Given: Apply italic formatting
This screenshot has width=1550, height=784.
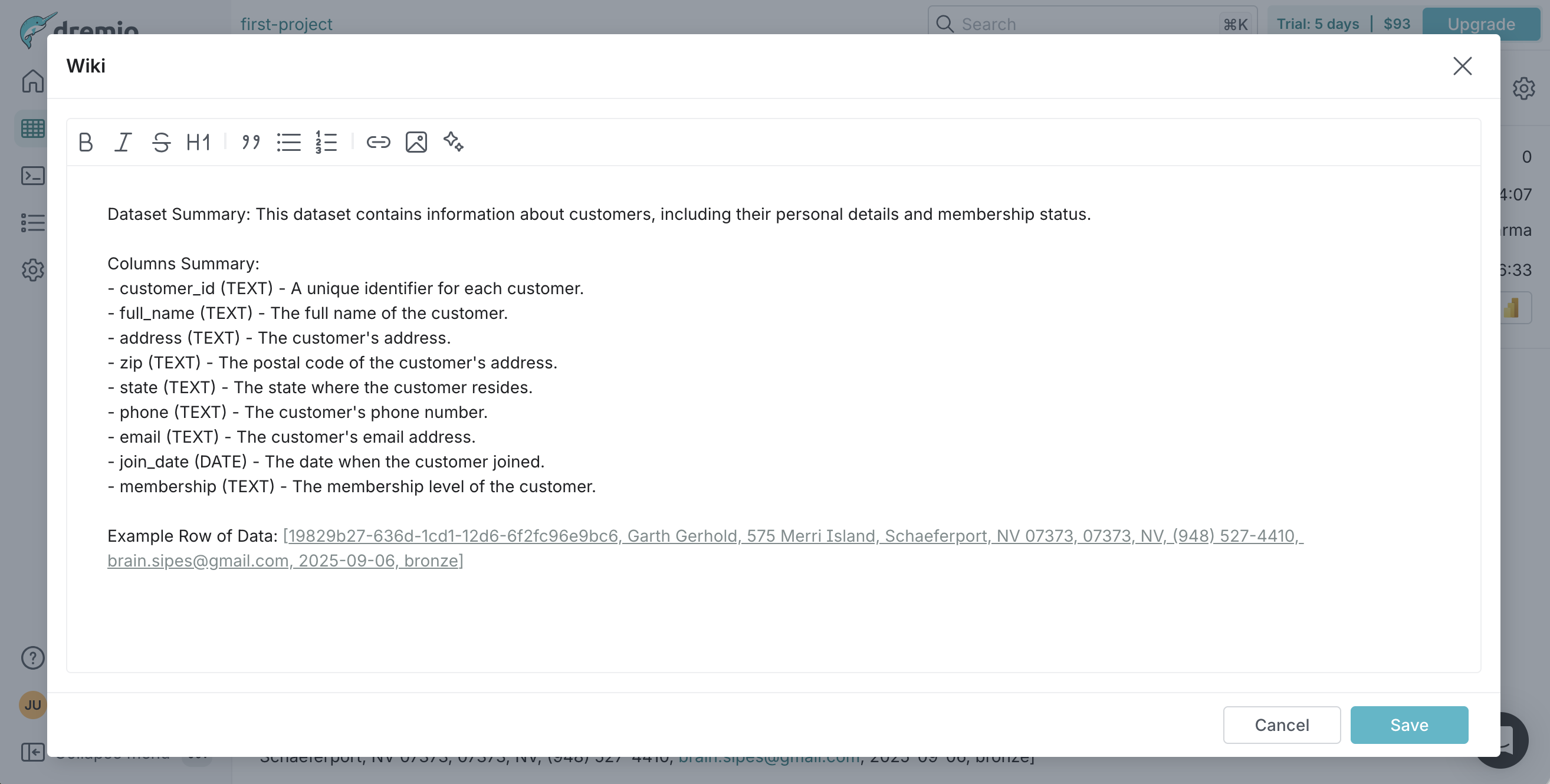Looking at the screenshot, I should (123, 142).
